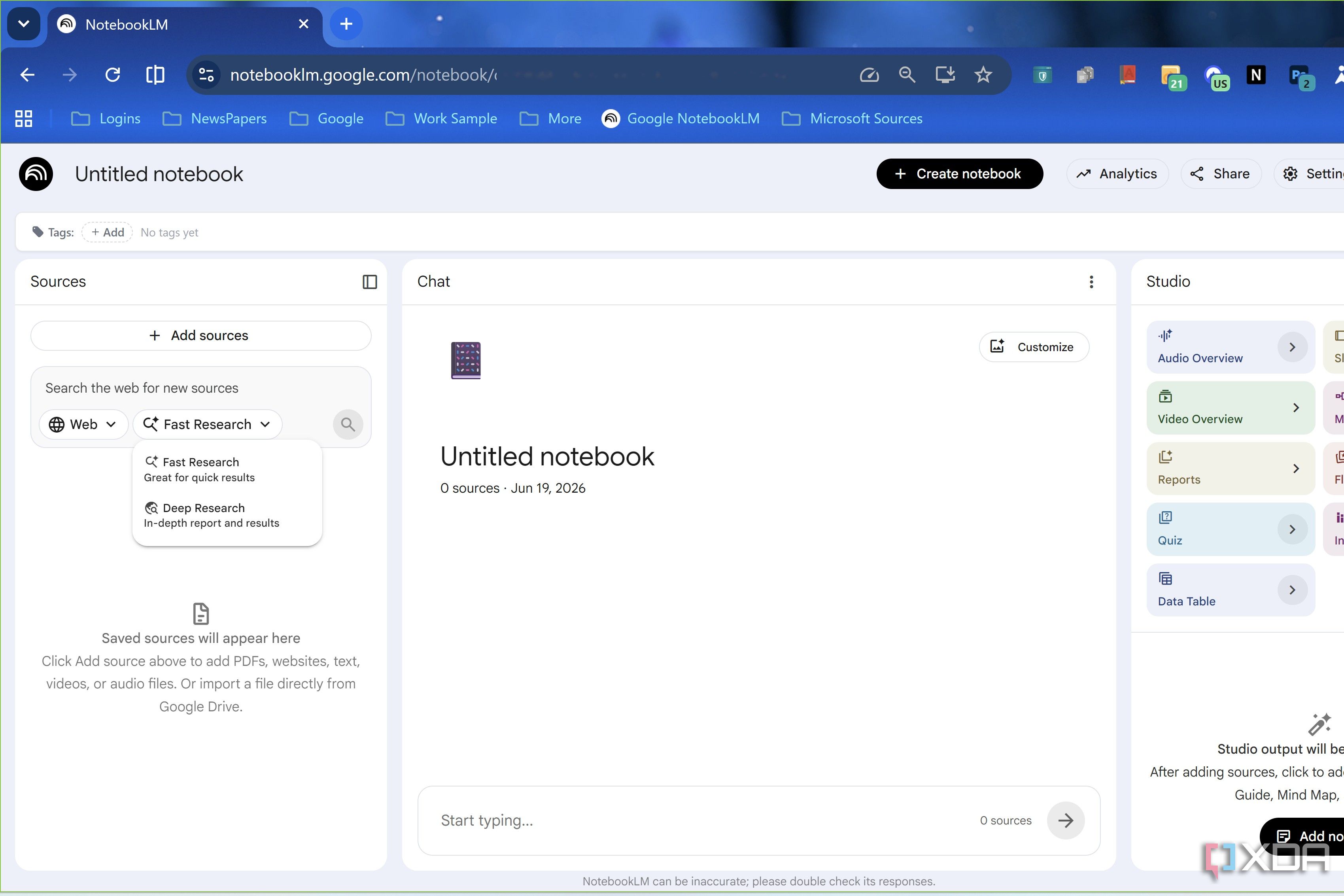The width and height of the screenshot is (1344, 896).
Task: Open the tab search dropdown arrow
Action: pos(23,24)
